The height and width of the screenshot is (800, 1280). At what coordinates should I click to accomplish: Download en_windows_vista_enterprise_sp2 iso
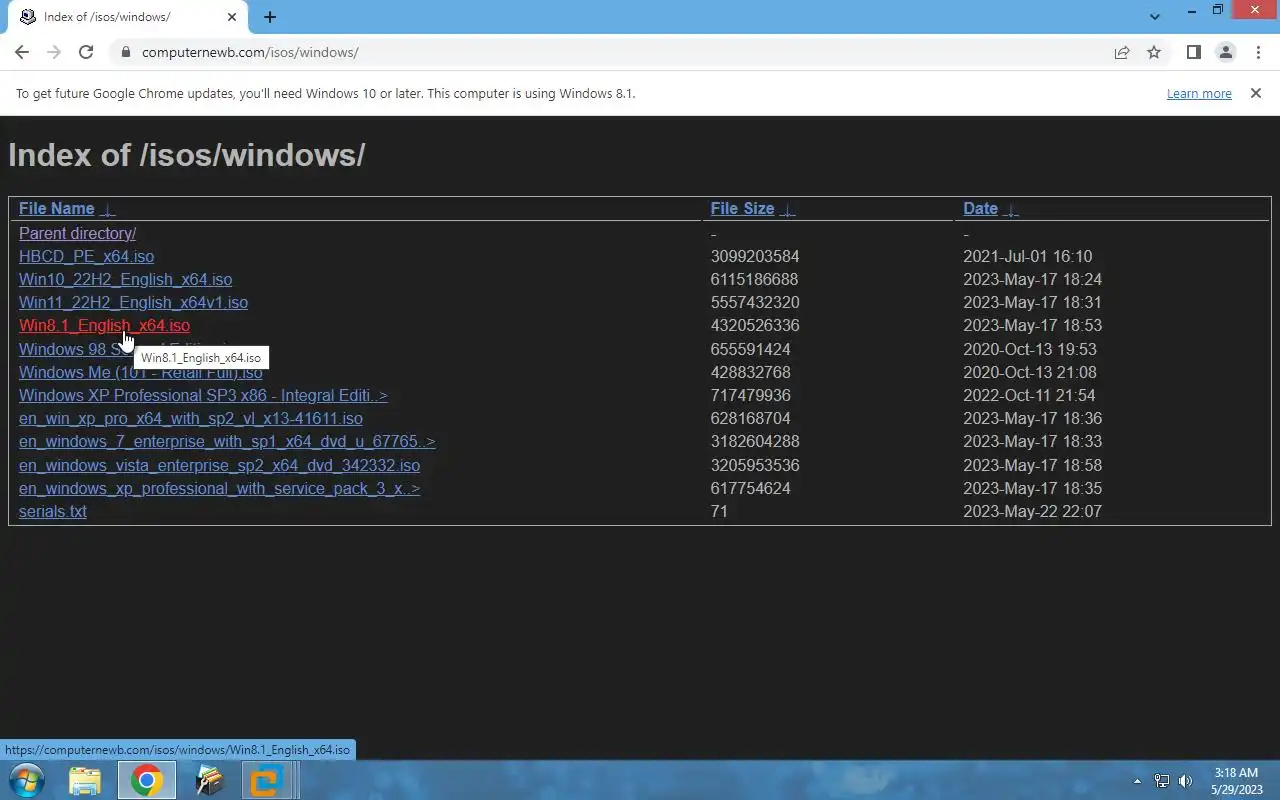(219, 465)
